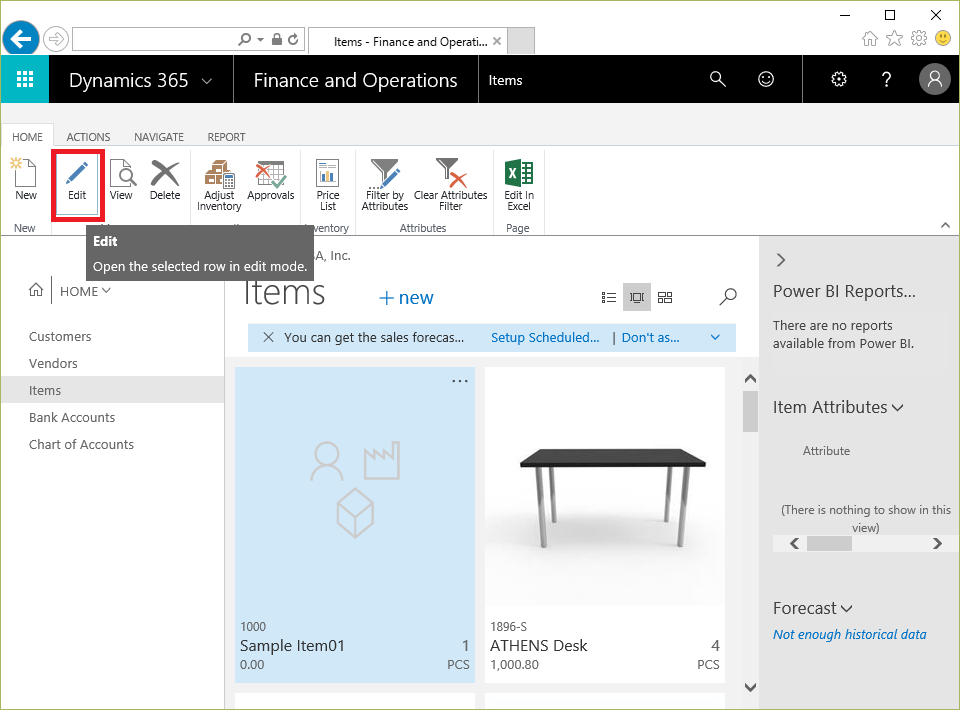The height and width of the screenshot is (710, 960).
Task: Open the app launcher waffle icon
Action: (x=25, y=80)
